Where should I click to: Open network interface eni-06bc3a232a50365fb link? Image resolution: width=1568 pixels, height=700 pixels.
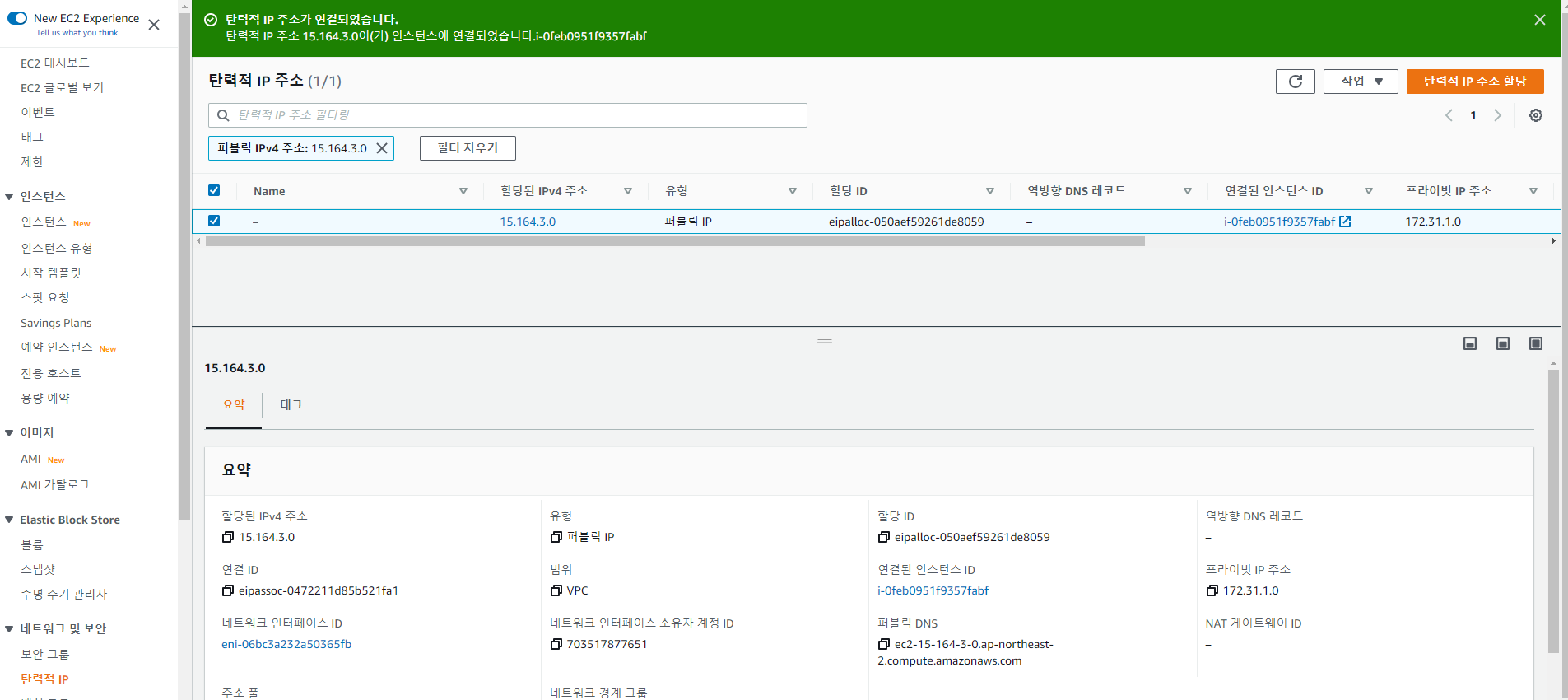286,644
